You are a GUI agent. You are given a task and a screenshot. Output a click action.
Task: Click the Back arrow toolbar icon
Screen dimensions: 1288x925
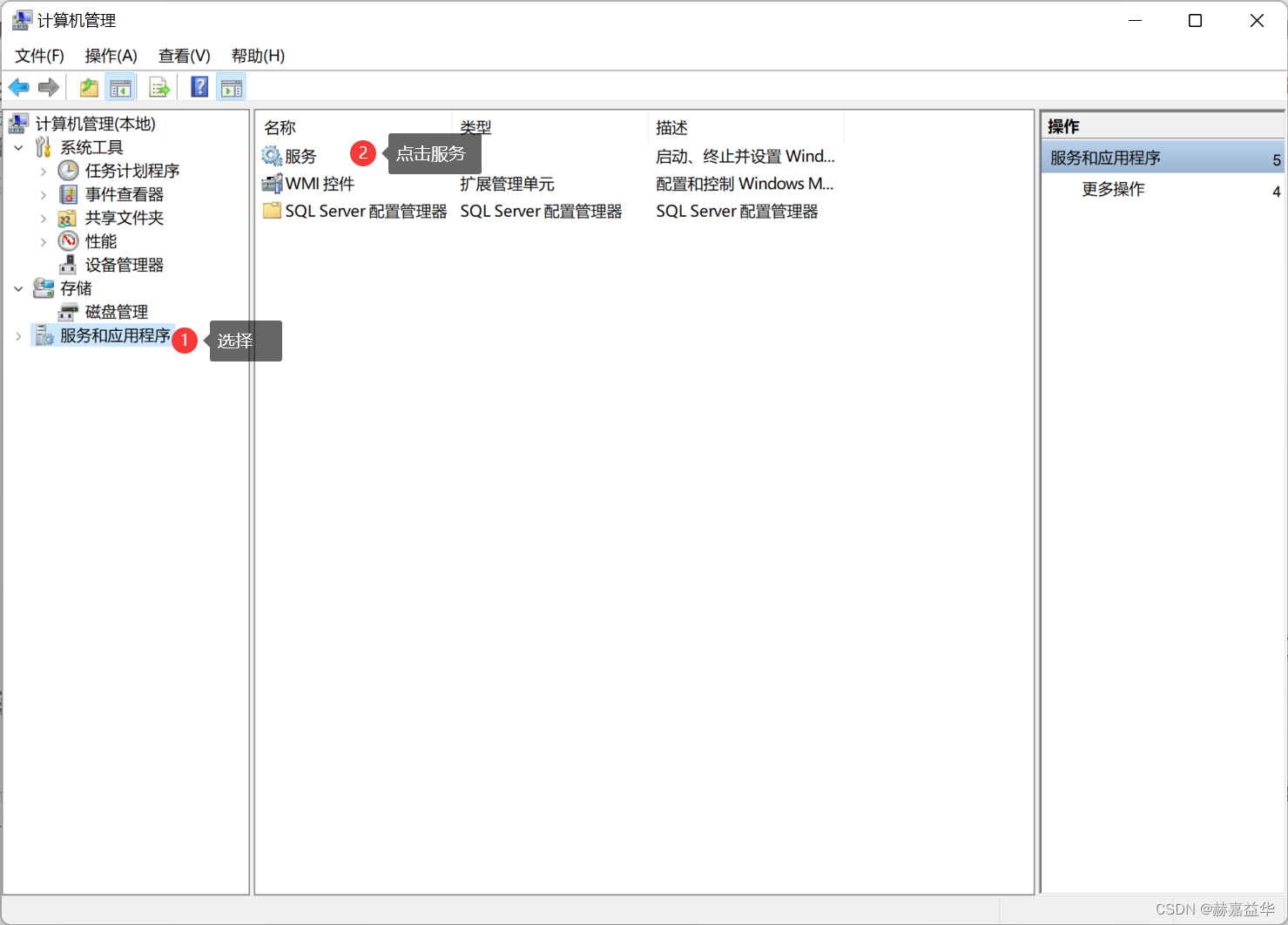(18, 87)
